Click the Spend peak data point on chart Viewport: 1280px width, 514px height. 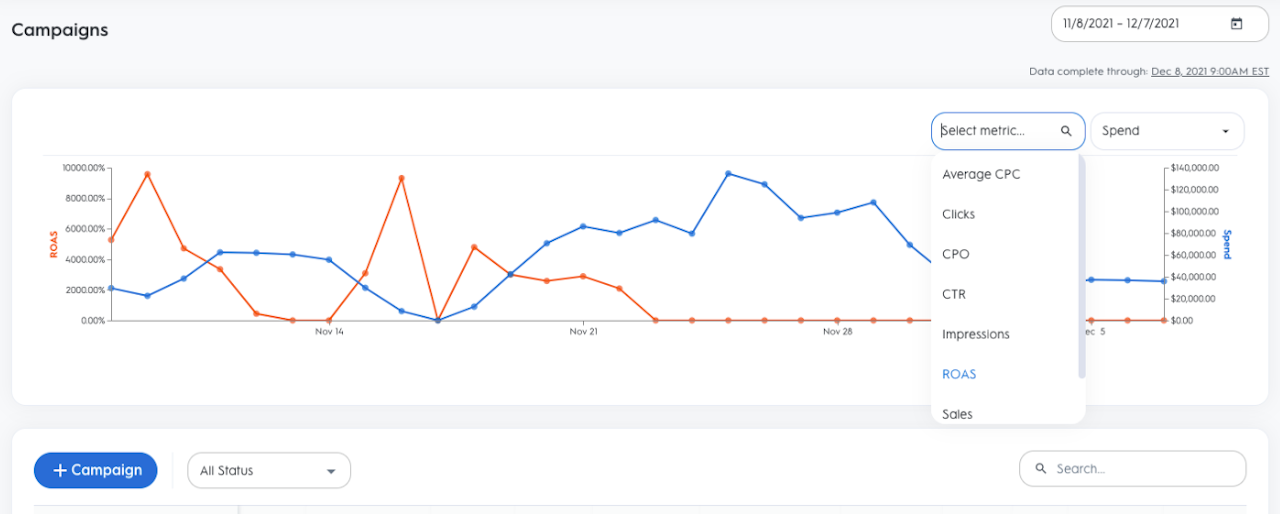(728, 174)
